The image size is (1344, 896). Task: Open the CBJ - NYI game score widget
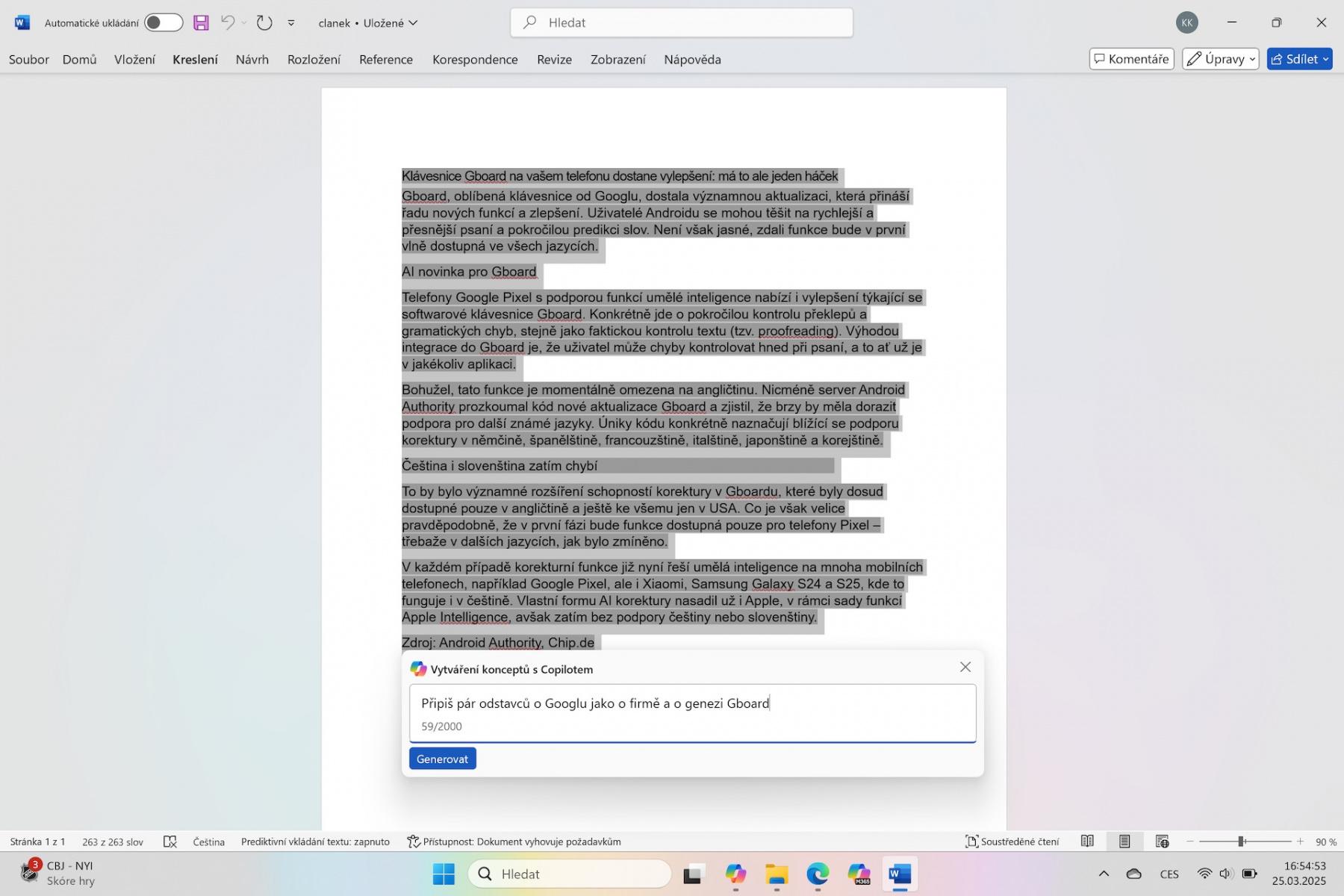click(x=59, y=873)
